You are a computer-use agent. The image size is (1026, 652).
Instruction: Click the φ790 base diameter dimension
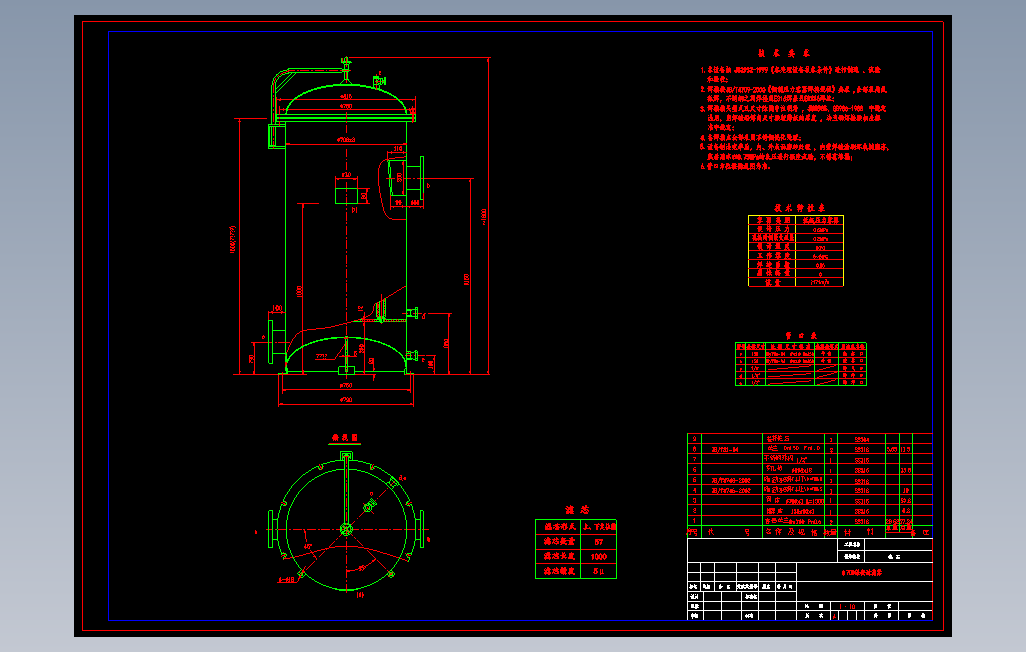click(345, 399)
